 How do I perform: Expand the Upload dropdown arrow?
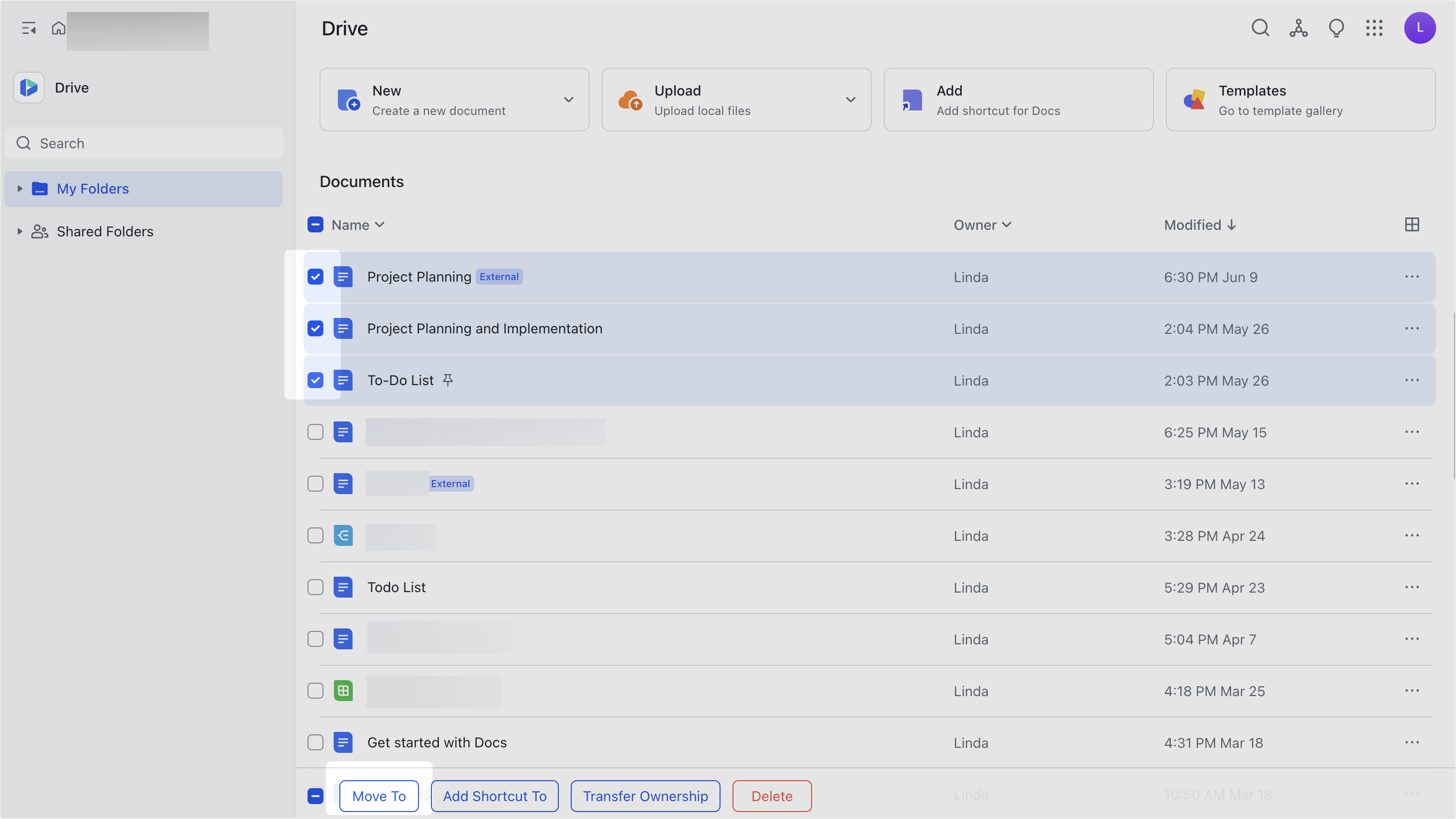850,100
